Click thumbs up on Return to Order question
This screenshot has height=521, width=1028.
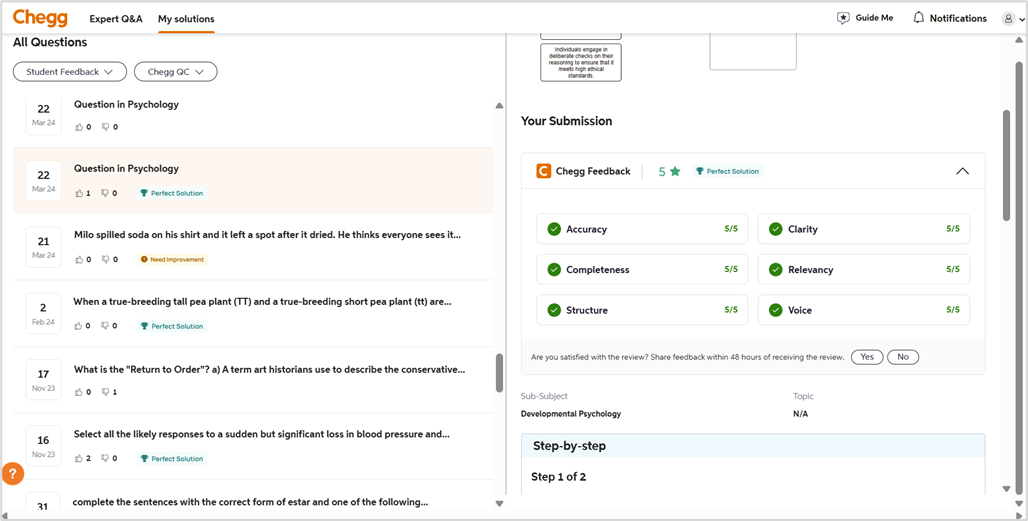79,392
